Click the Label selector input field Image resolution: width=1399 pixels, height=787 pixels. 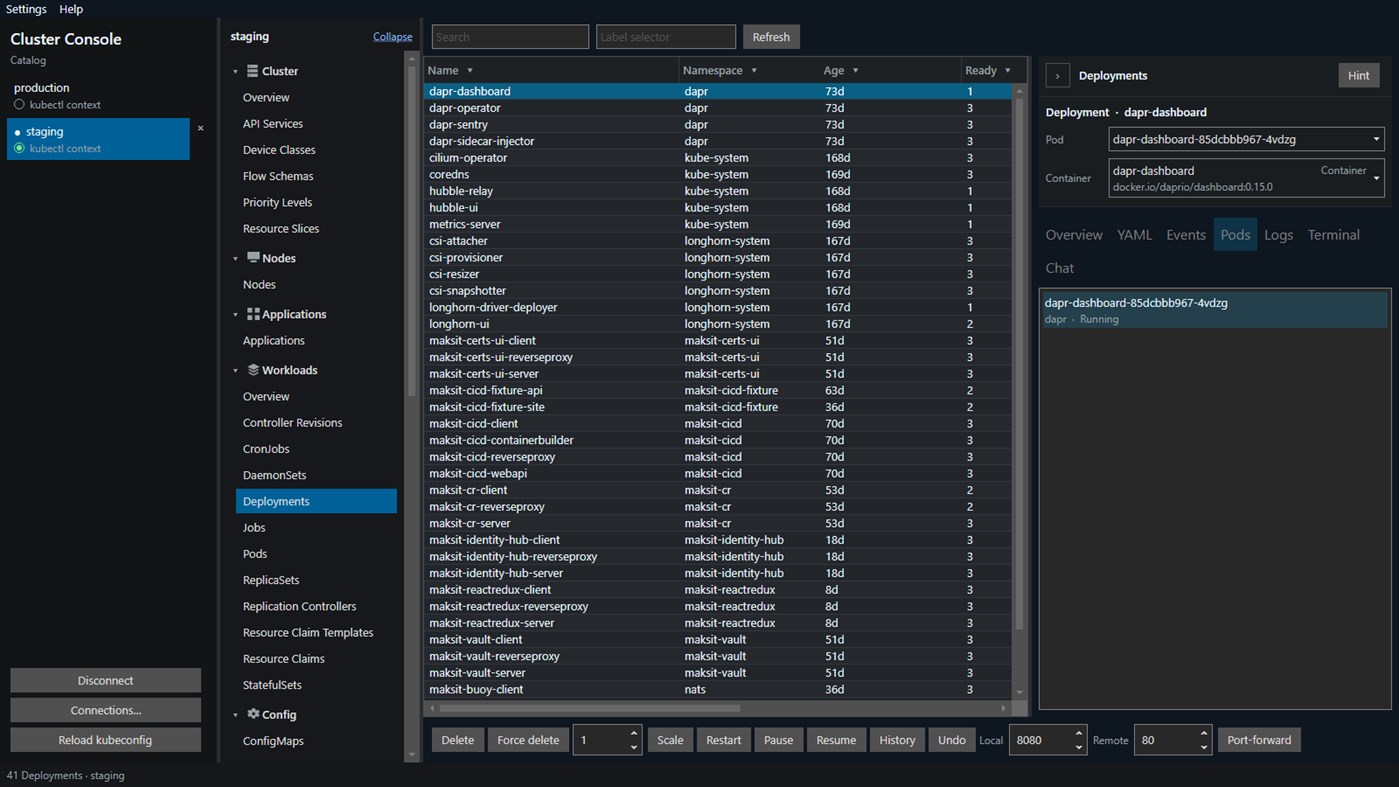(x=666, y=37)
